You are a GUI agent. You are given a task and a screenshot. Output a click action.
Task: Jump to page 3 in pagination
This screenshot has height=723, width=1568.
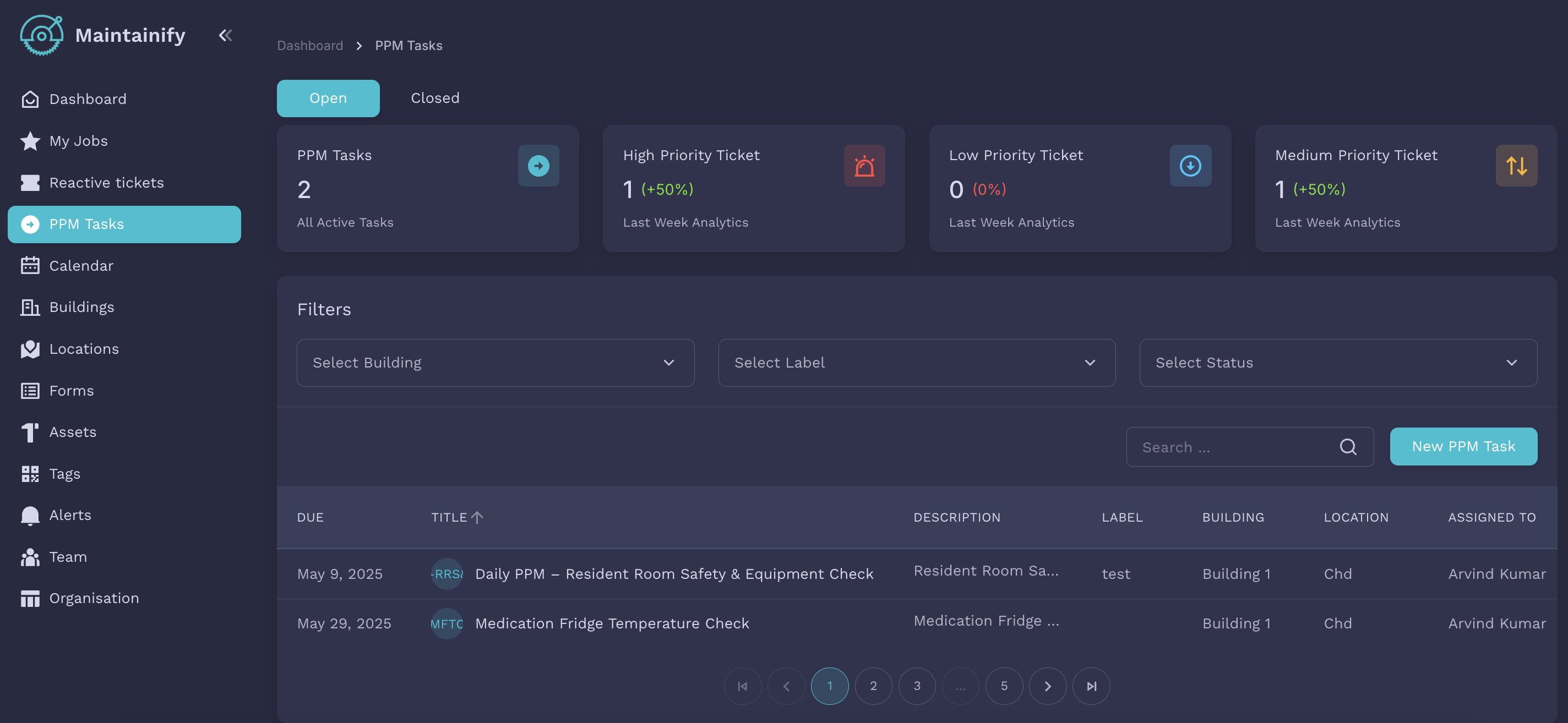point(917,686)
